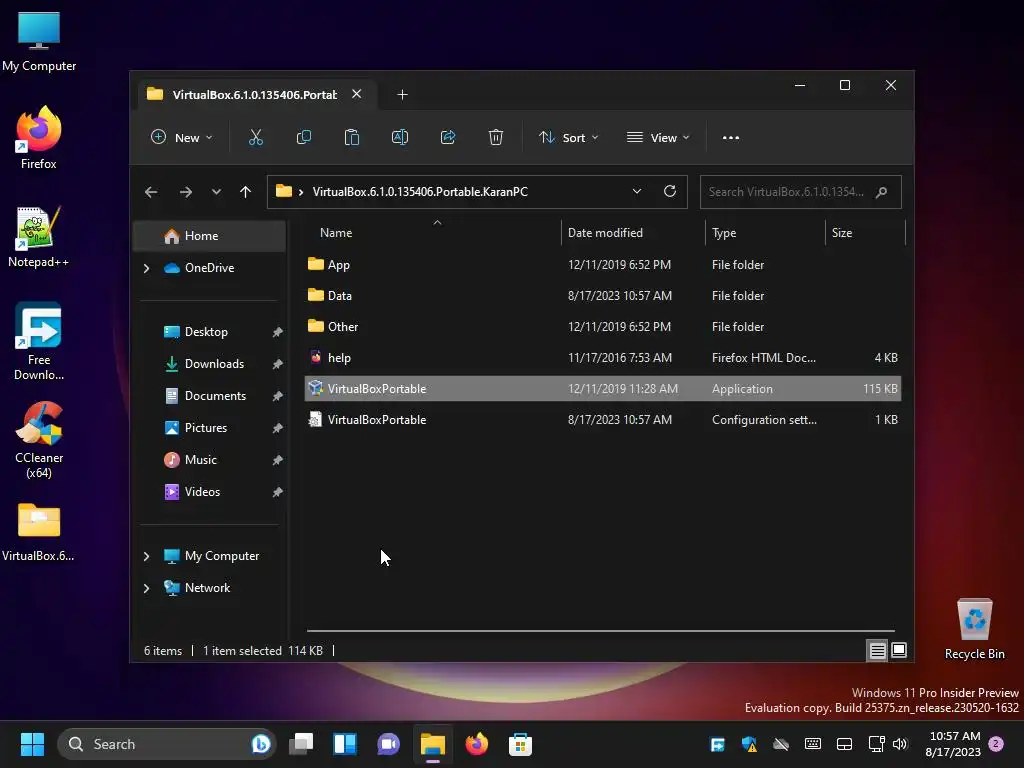Image resolution: width=1024 pixels, height=768 pixels.
Task: Select the CCleaner (x64) desktop icon
Action: pyautogui.click(x=39, y=440)
